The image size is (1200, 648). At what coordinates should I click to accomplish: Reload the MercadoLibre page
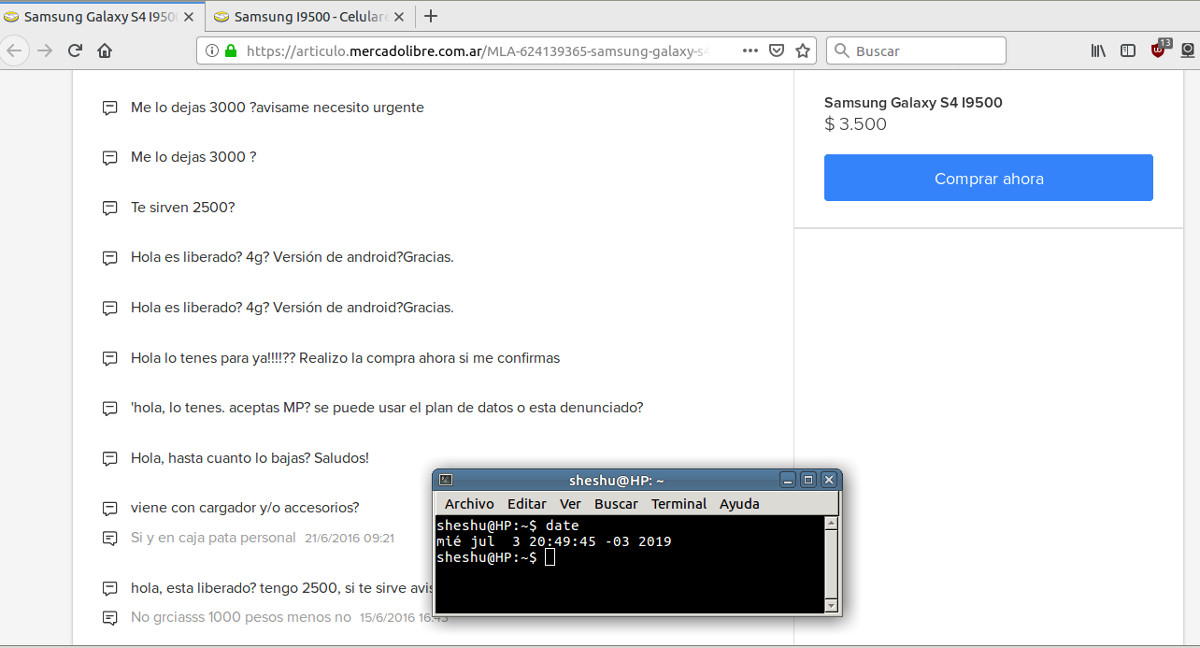(75, 51)
